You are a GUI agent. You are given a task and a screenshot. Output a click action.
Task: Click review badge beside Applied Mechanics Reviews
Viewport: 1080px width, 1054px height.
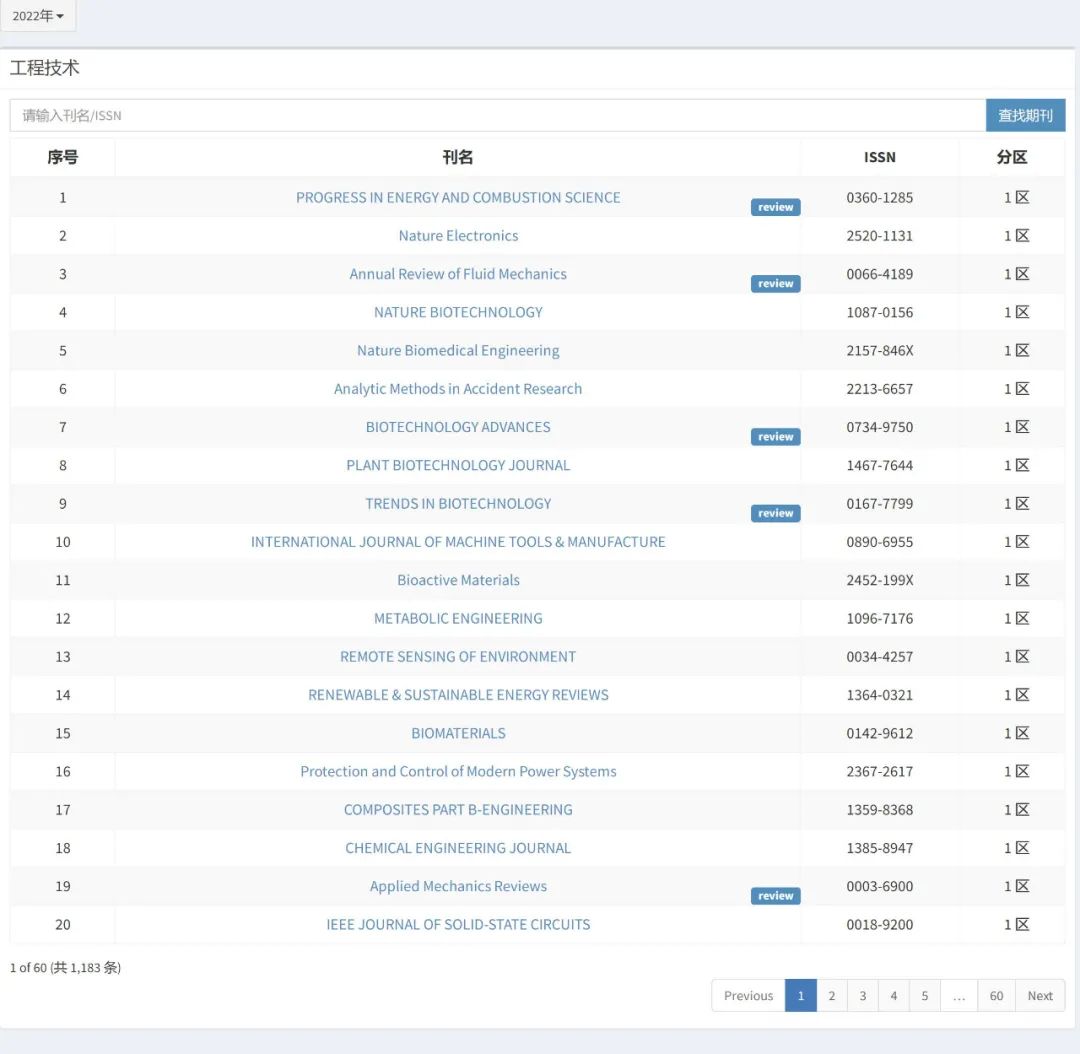click(x=775, y=896)
